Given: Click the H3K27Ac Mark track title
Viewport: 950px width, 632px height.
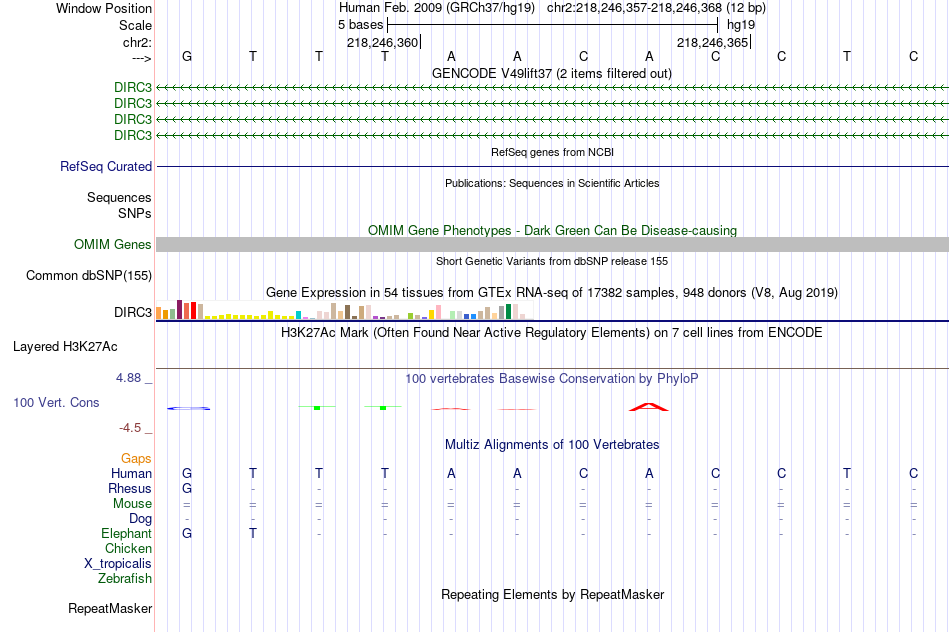Looking at the screenshot, I should tap(552, 333).
